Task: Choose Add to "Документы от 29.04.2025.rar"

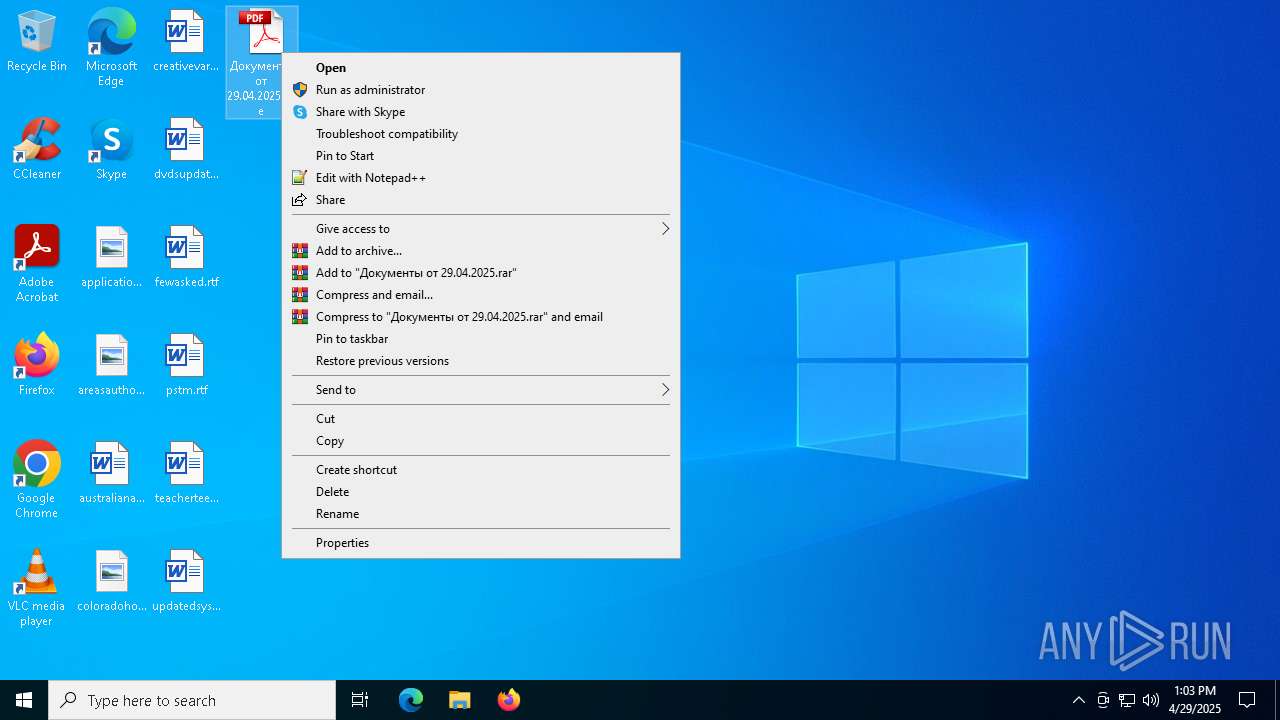Action: 481,273
